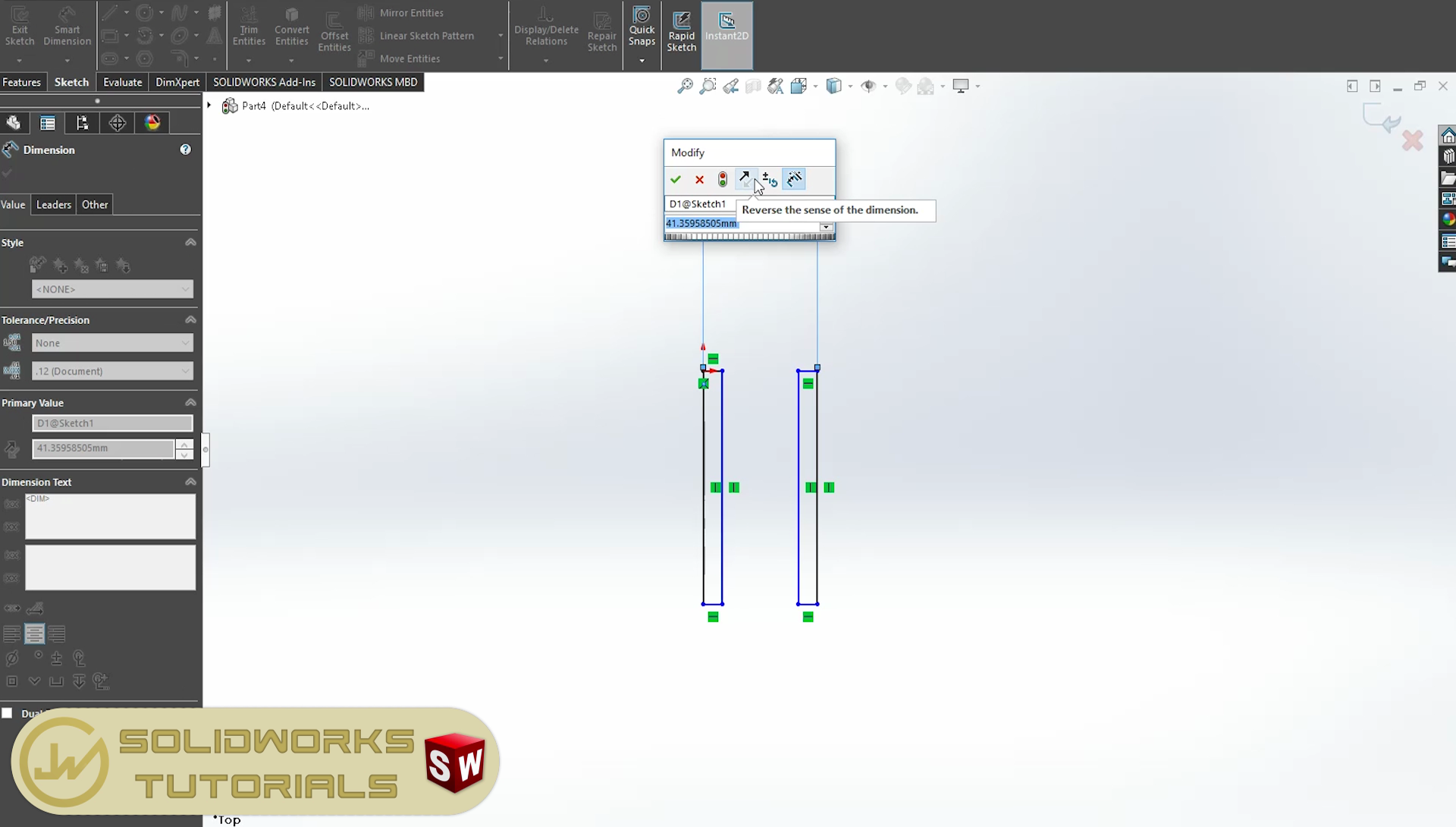Open the Quick Snaps tool
The height and width of the screenshot is (827, 1456).
click(x=642, y=29)
